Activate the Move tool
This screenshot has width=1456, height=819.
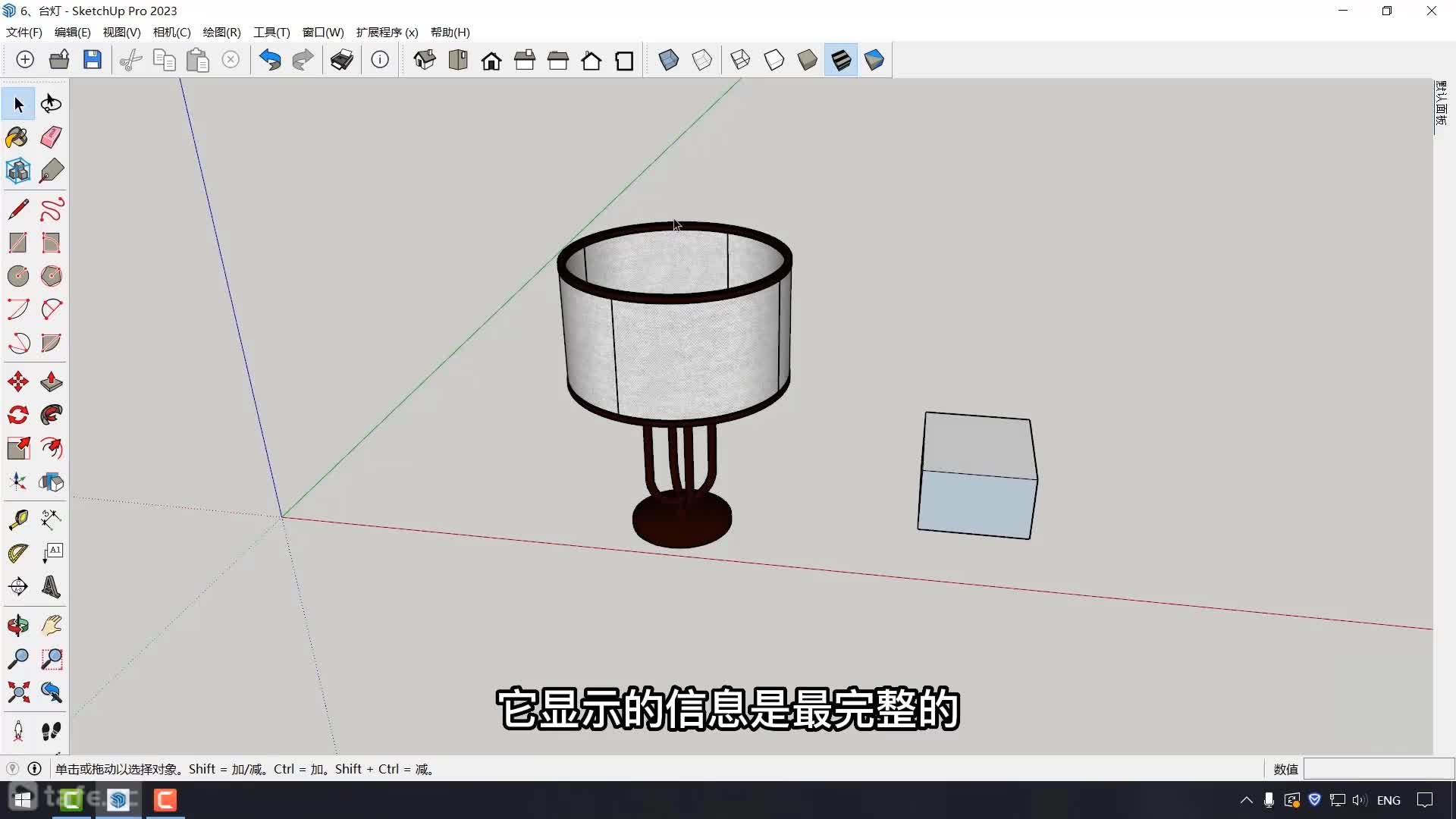coord(18,381)
